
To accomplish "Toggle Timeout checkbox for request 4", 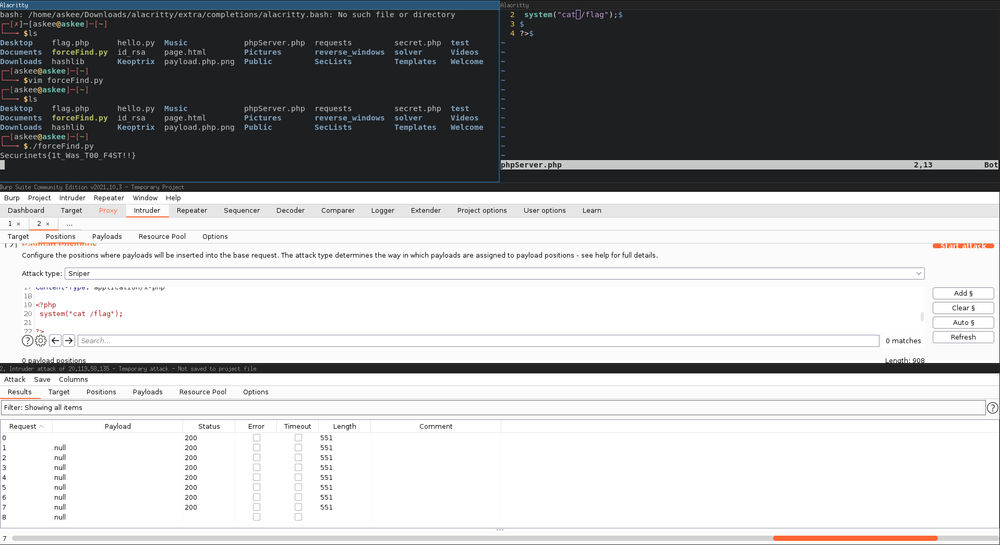I will point(298,477).
